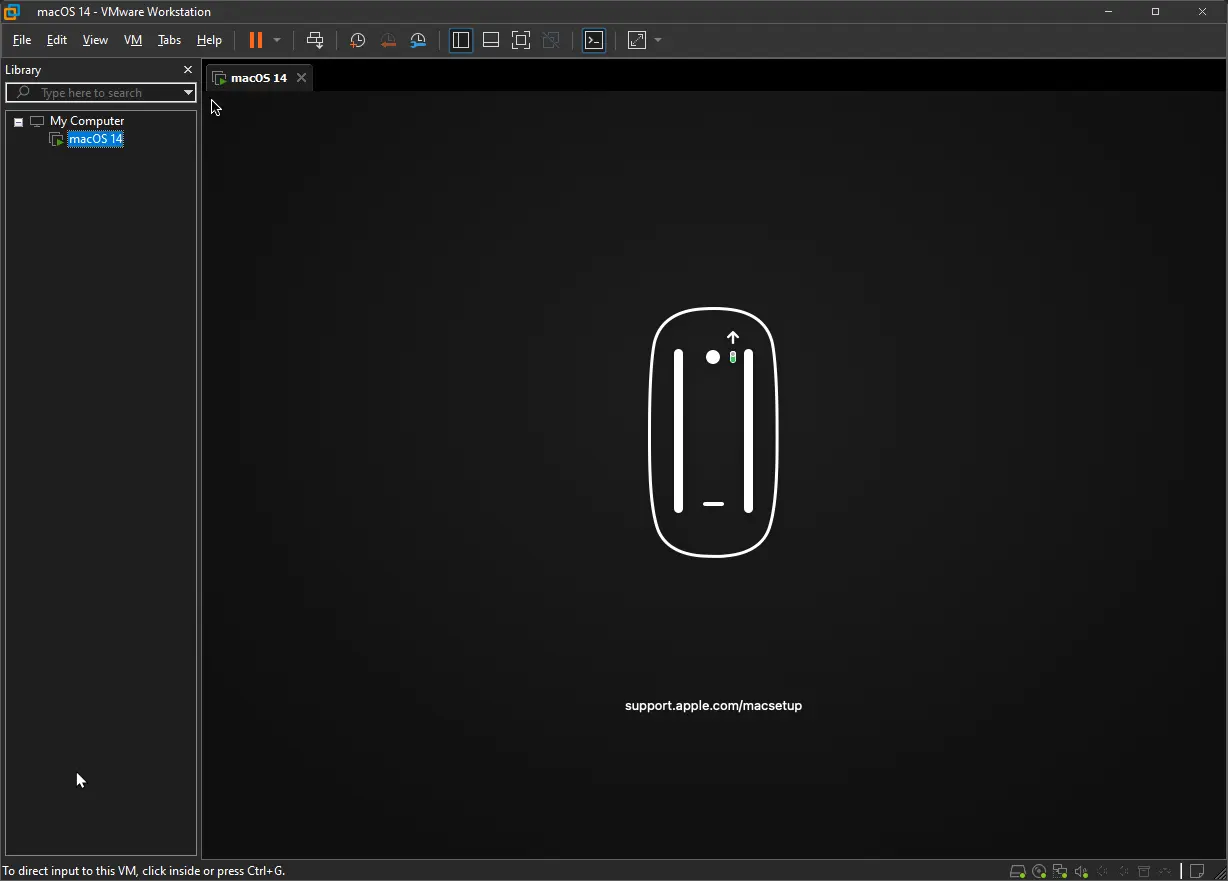The image size is (1228, 881).
Task: Open the Help menu
Action: [x=209, y=40]
